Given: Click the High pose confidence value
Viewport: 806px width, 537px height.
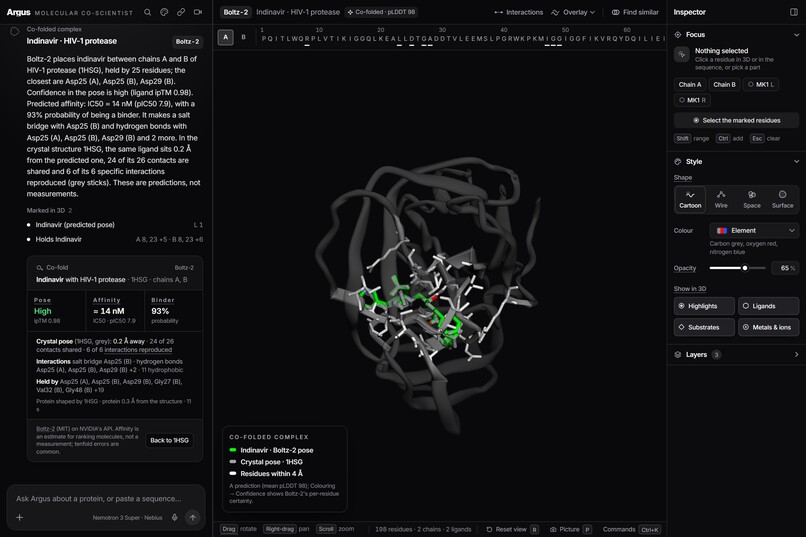Looking at the screenshot, I should (43, 311).
